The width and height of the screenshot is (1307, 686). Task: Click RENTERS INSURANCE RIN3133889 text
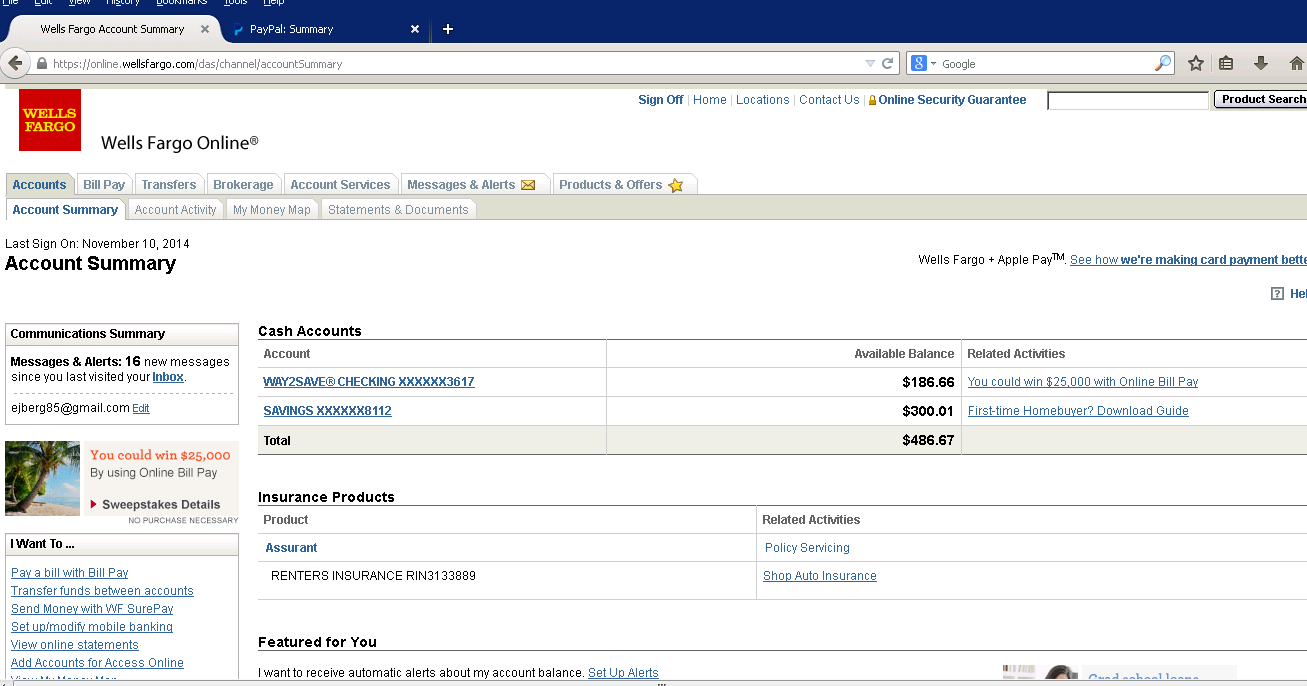pyautogui.click(x=373, y=576)
